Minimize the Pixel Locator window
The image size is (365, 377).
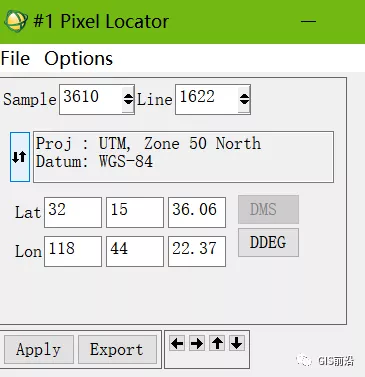click(308, 21)
